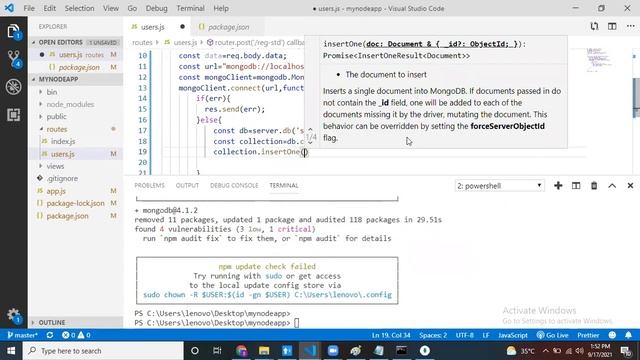Screen dimensions: 640x360
Task: Click the editor minimap preview
Action: 599,60
